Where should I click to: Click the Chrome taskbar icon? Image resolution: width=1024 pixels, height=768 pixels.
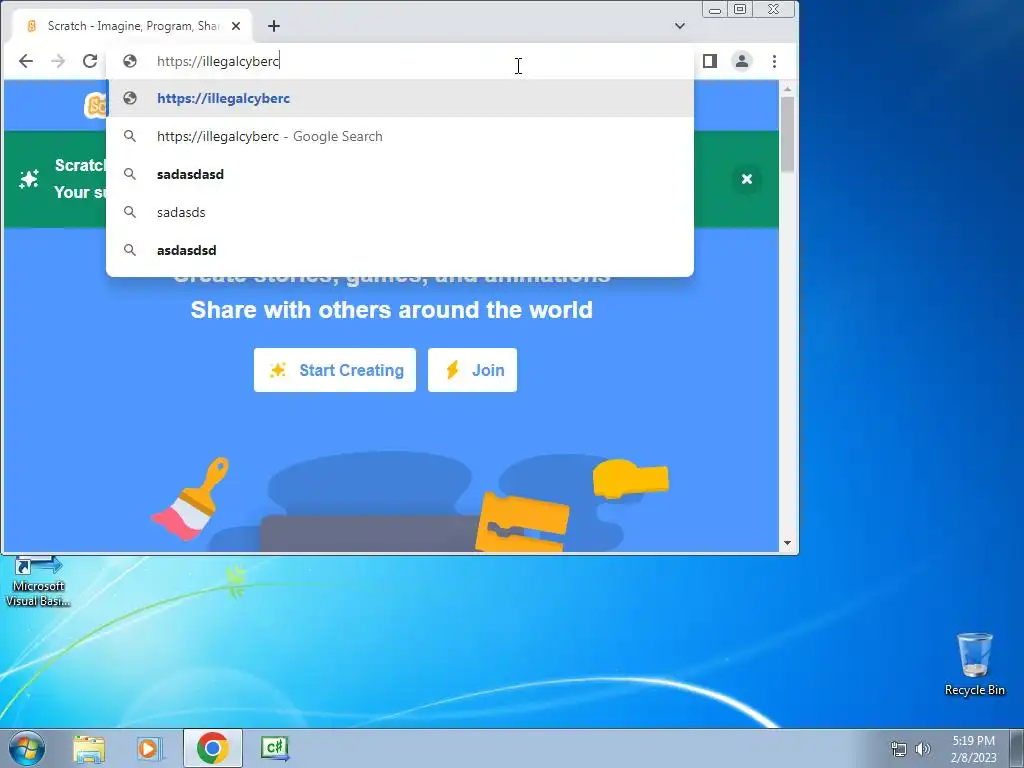coord(213,748)
